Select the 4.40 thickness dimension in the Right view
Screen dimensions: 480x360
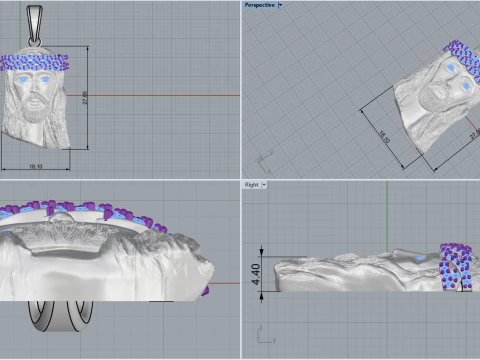coord(255,274)
